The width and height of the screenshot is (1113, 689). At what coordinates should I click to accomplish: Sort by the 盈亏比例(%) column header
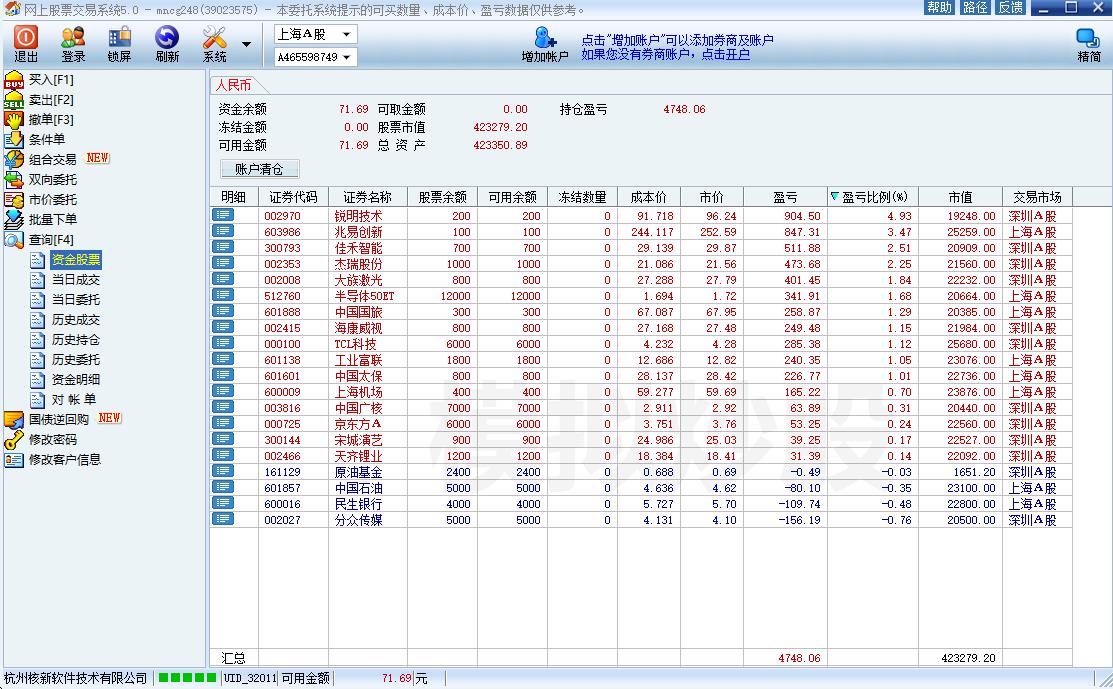click(874, 197)
